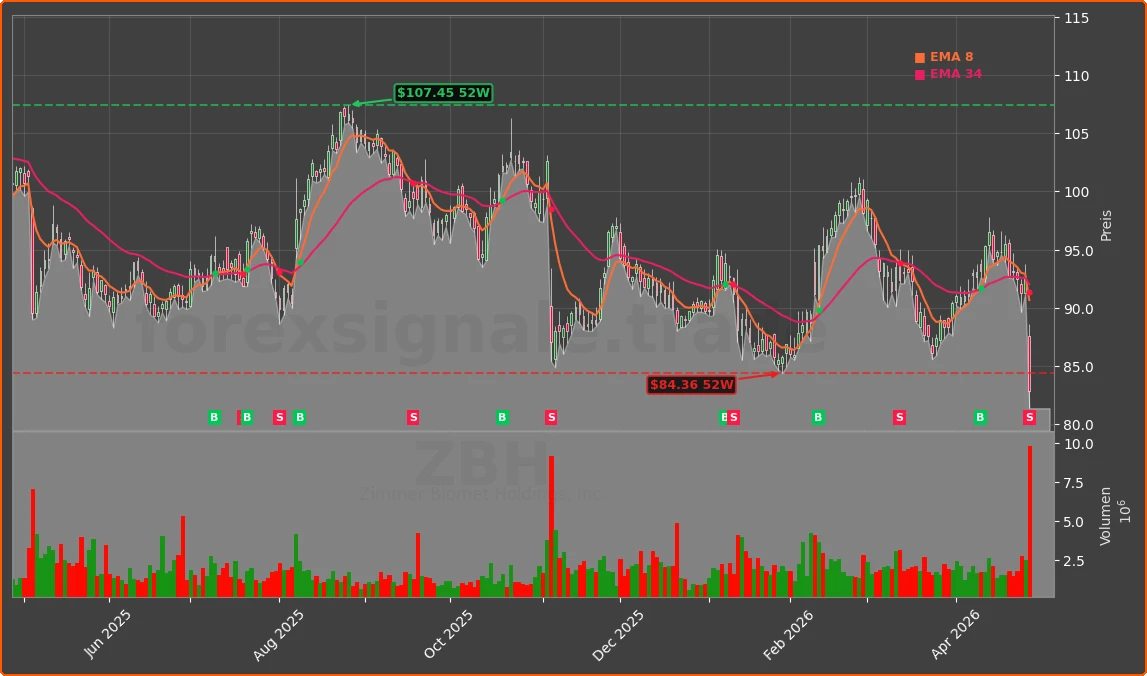
Task: Click the 10.0 volume axis value
Action: (x=1078, y=444)
